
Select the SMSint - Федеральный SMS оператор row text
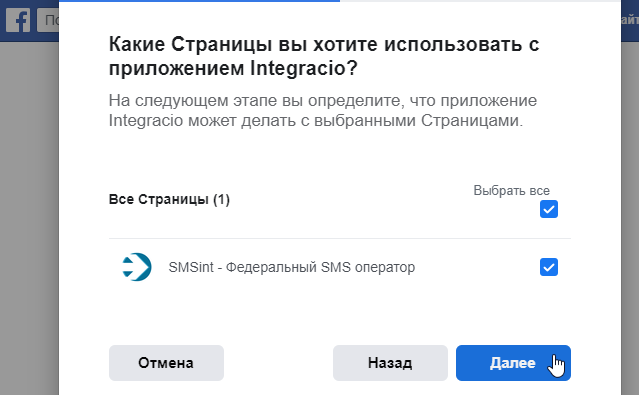pyautogui.click(x=292, y=267)
